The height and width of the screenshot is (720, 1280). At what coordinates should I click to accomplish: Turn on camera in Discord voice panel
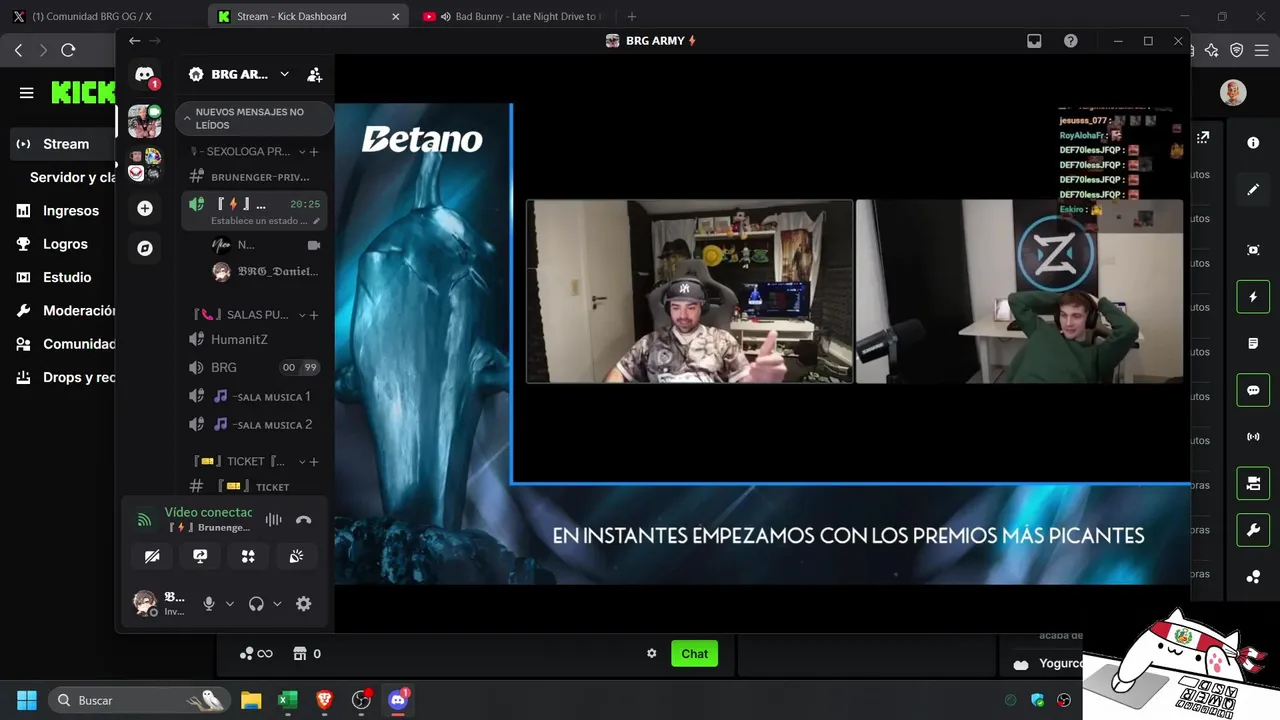click(152, 556)
